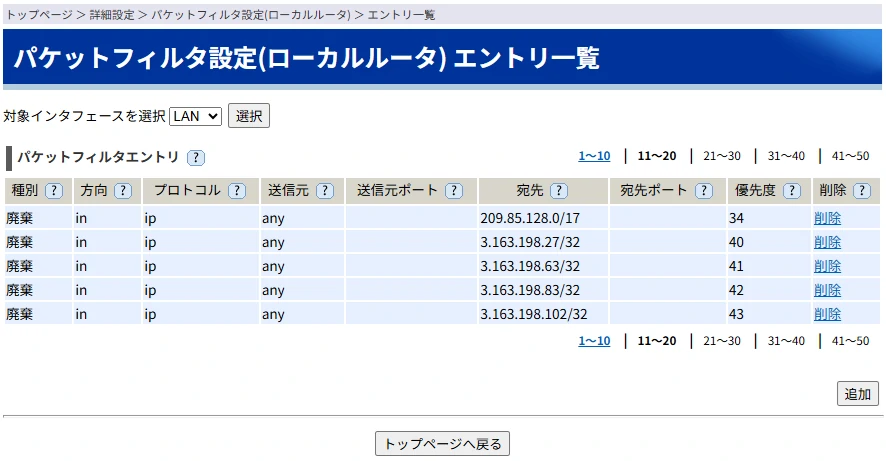
Task: Delete the 3.163.198.83/32 entry
Action: tap(827, 290)
